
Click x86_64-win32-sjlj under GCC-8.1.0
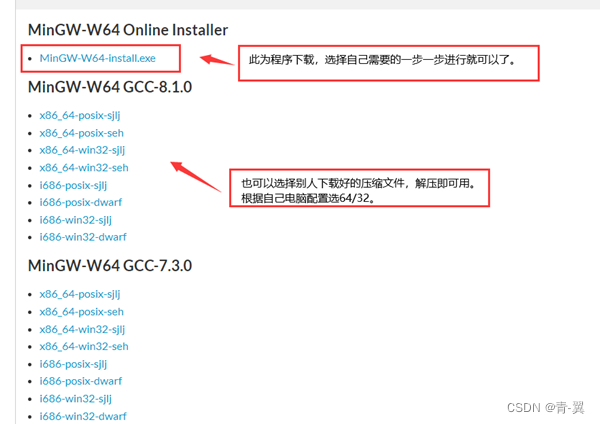point(82,150)
